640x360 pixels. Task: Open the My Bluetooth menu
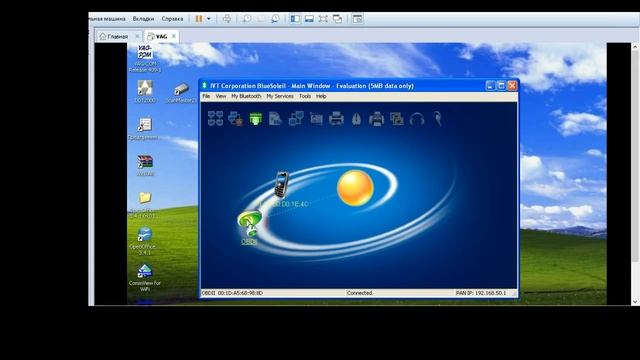246,96
